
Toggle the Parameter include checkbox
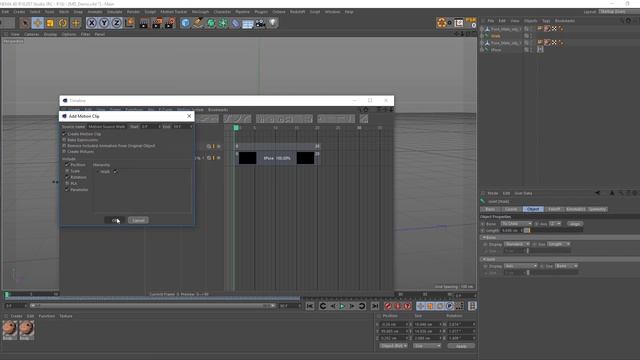click(x=67, y=189)
